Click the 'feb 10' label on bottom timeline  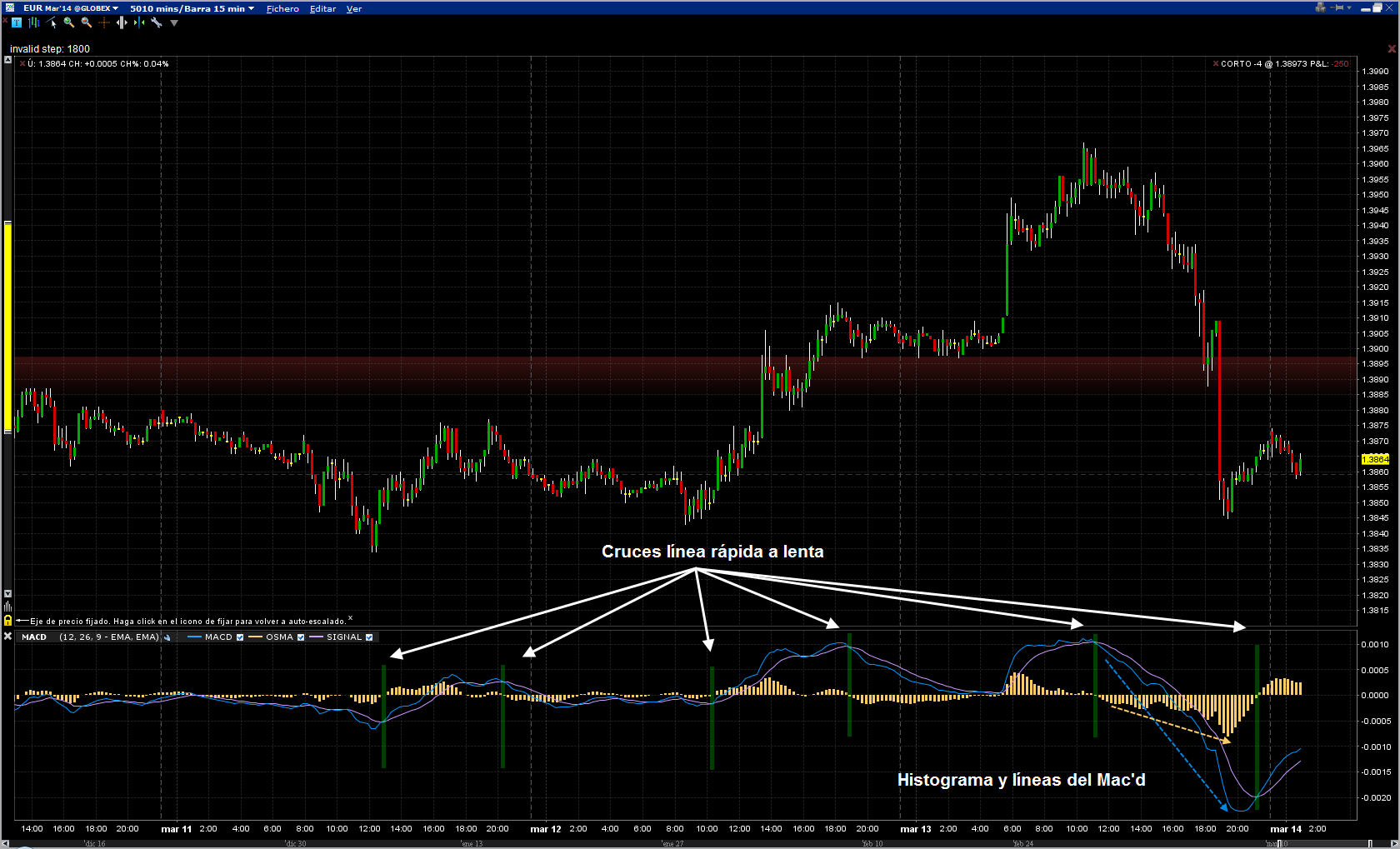coord(872,844)
